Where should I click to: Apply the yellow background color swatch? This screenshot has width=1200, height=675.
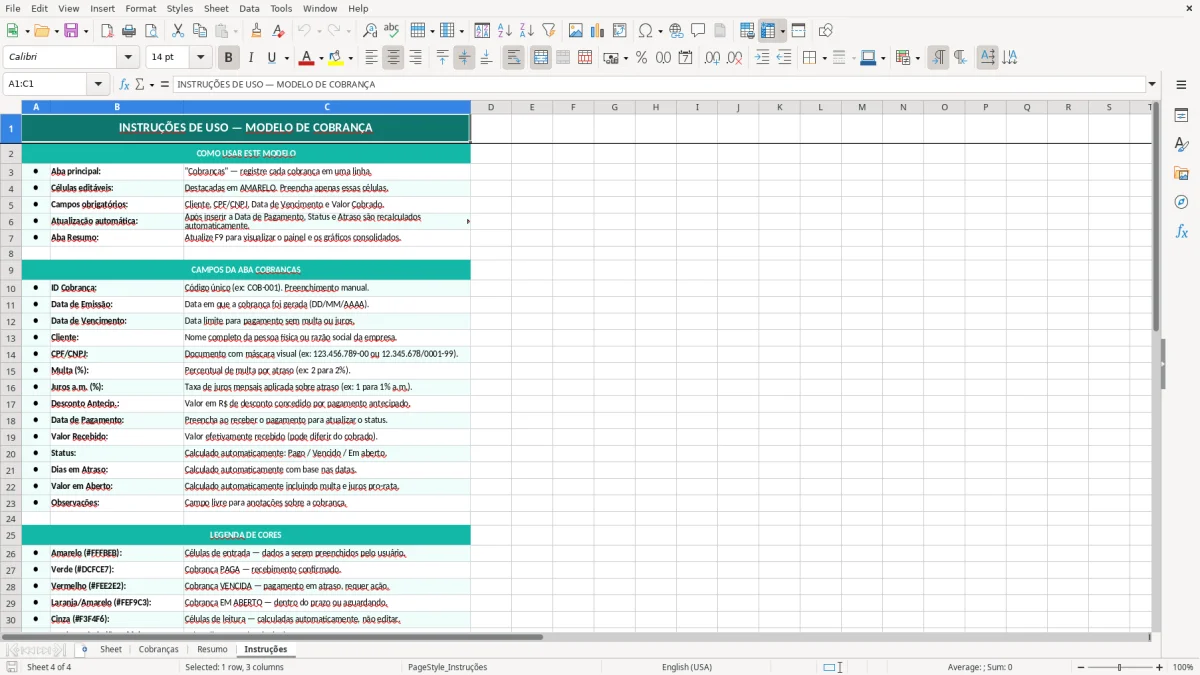pyautogui.click(x=336, y=58)
